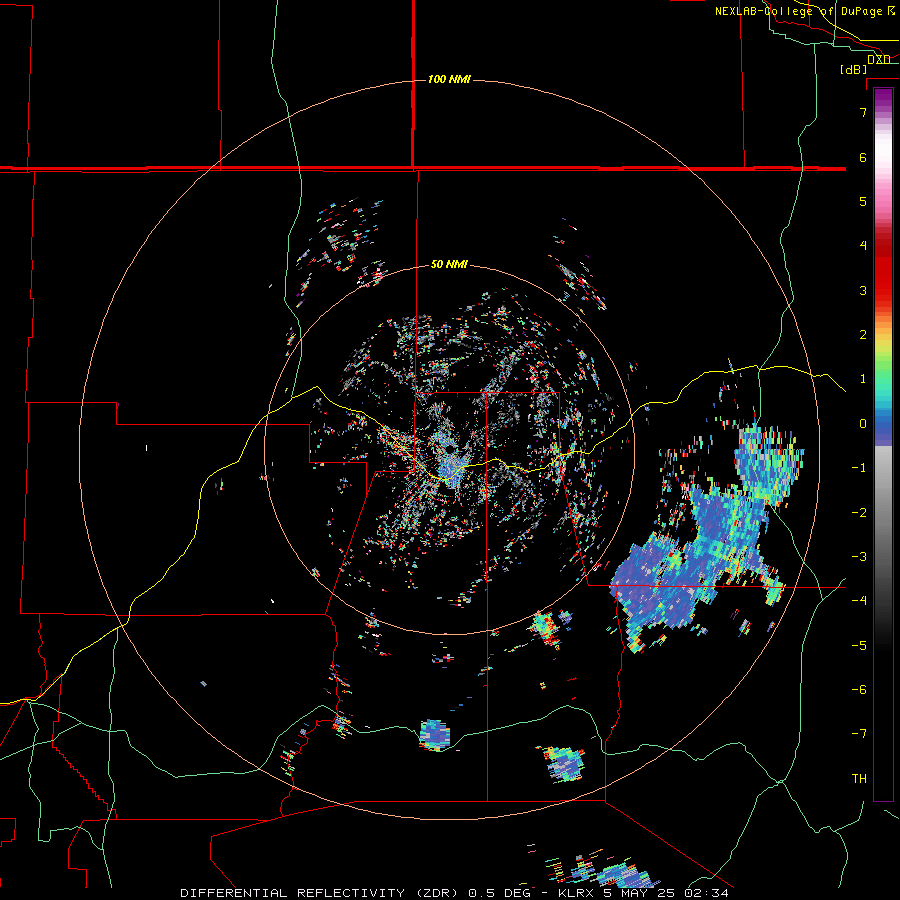Click the "-2" scale value

(859, 513)
